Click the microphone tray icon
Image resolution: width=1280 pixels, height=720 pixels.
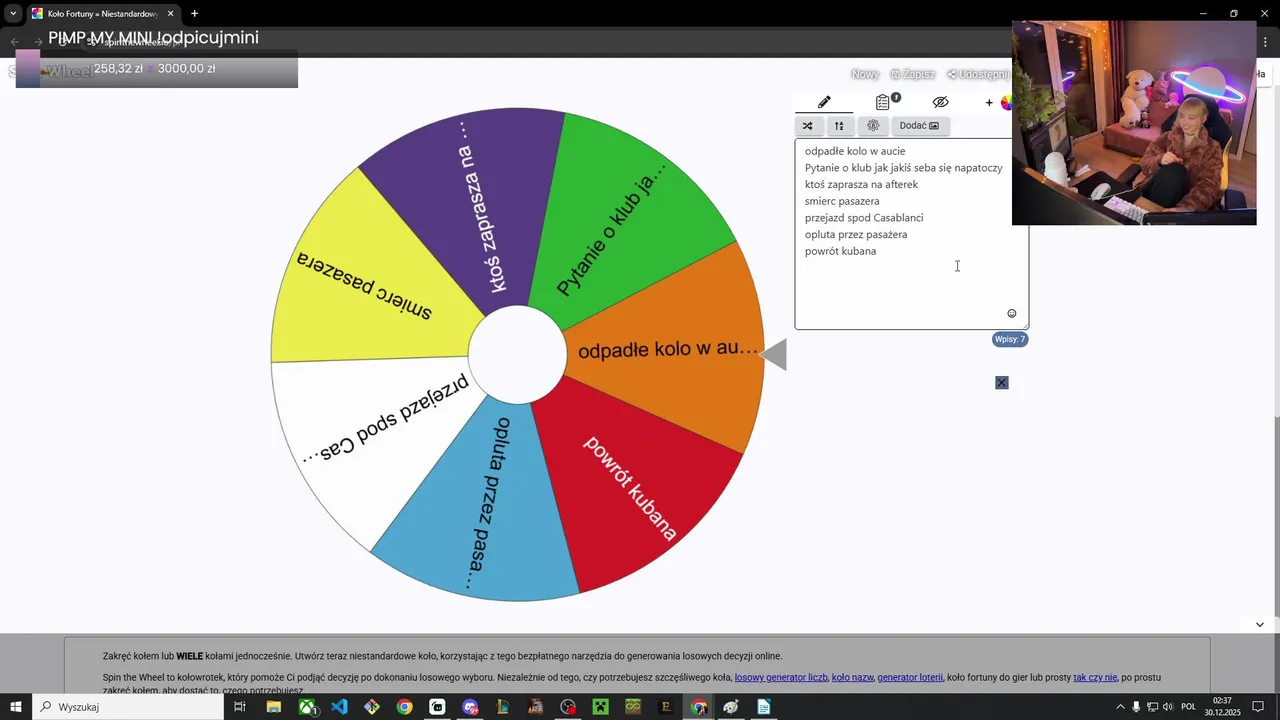pyautogui.click(x=1136, y=707)
